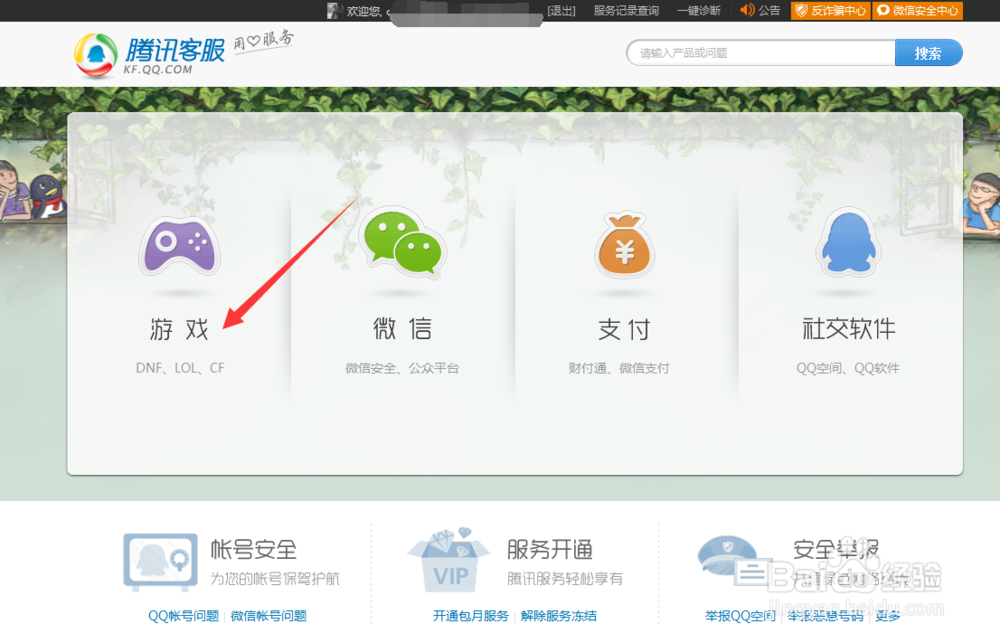
Task: Open the green WeChat bubbles icon
Action: [x=402, y=242]
